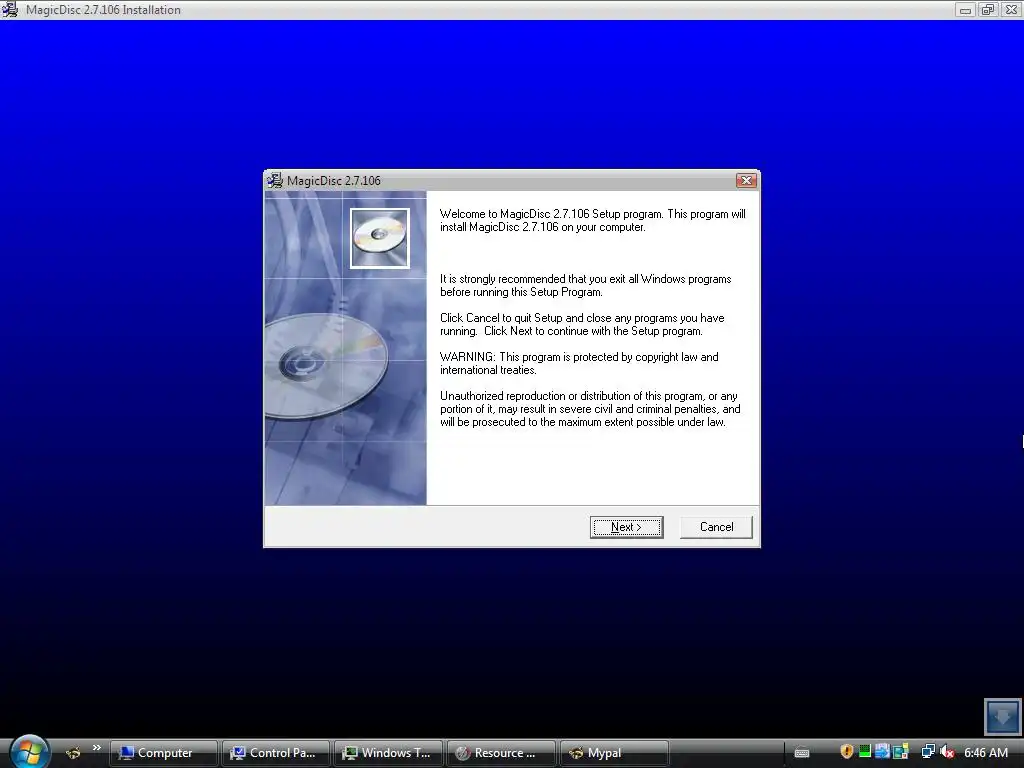Open the network connection tray icon
Viewport: 1024px width, 768px height.
pyautogui.click(x=928, y=752)
